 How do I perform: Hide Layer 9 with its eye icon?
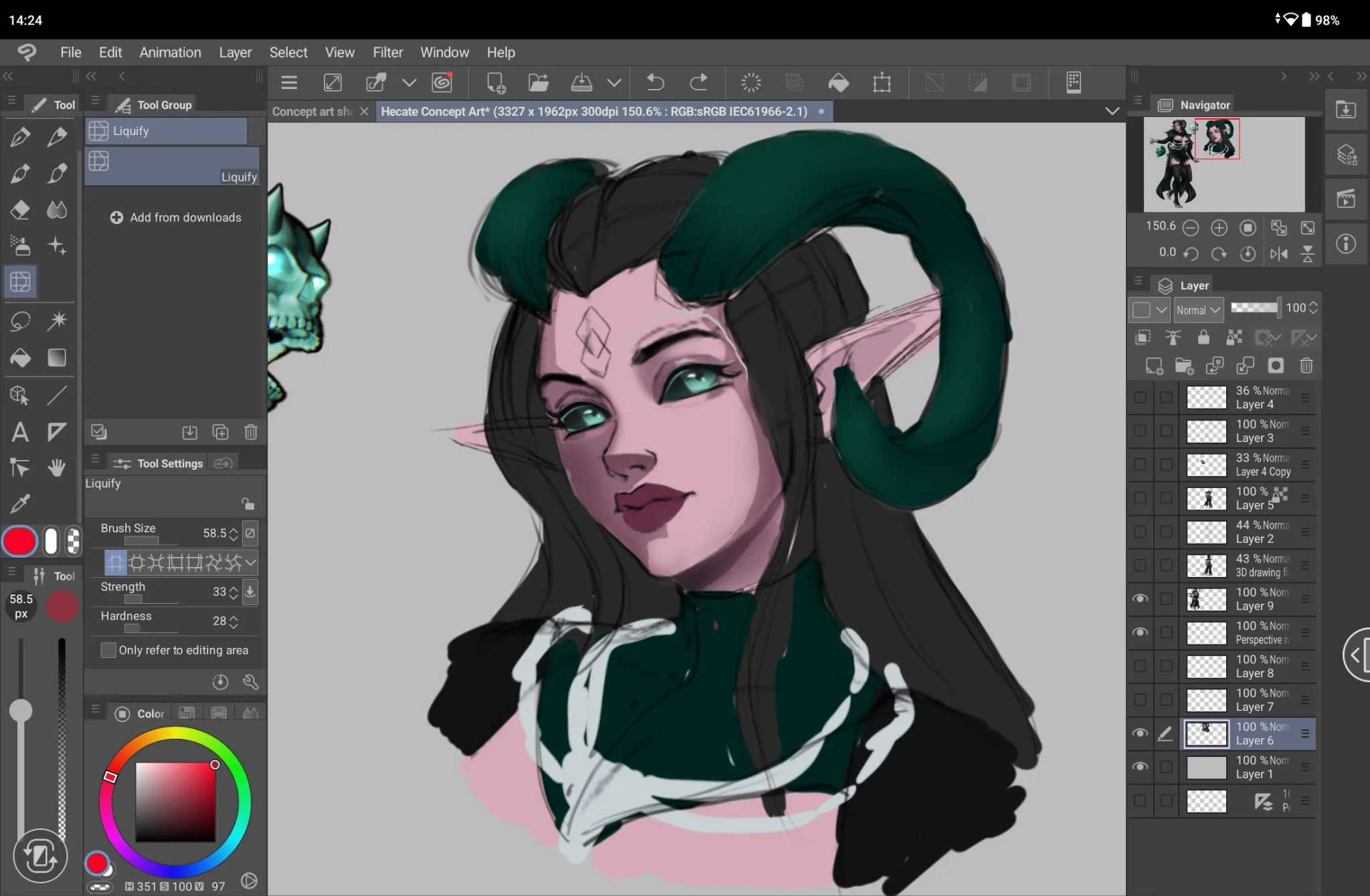click(1140, 598)
